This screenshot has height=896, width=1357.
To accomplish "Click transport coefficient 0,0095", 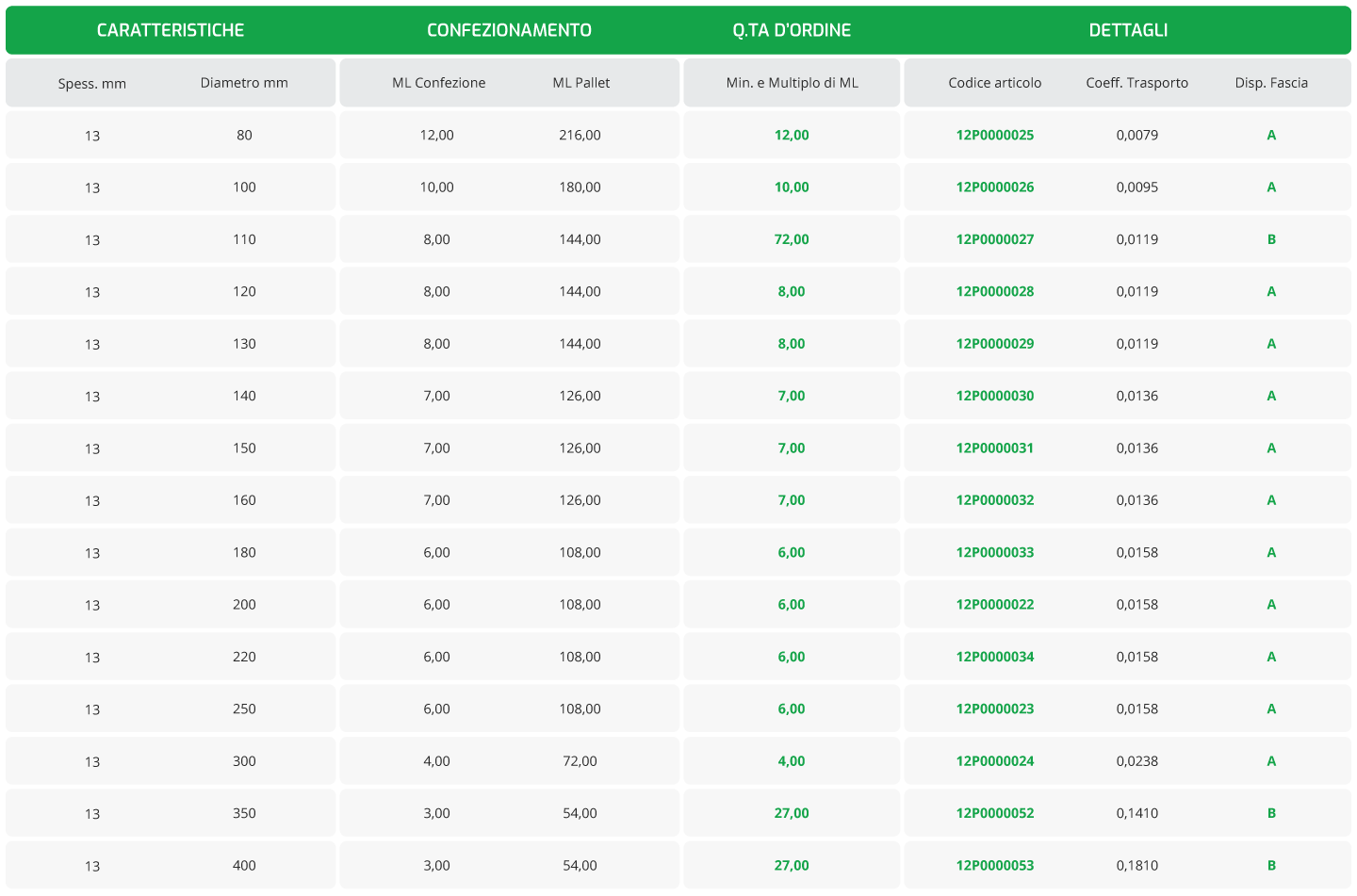I will 1137,187.
